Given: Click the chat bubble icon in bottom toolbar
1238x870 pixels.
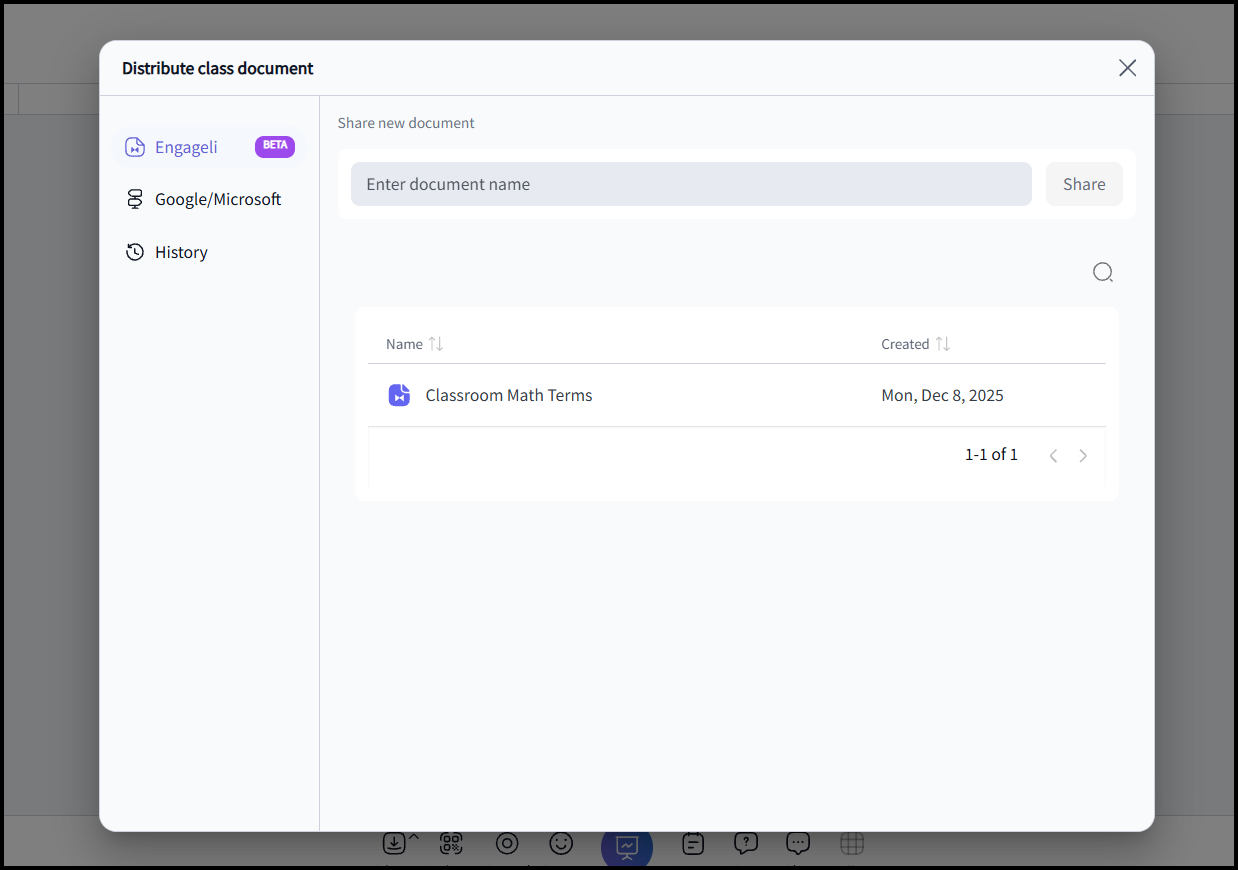Looking at the screenshot, I should 797,844.
